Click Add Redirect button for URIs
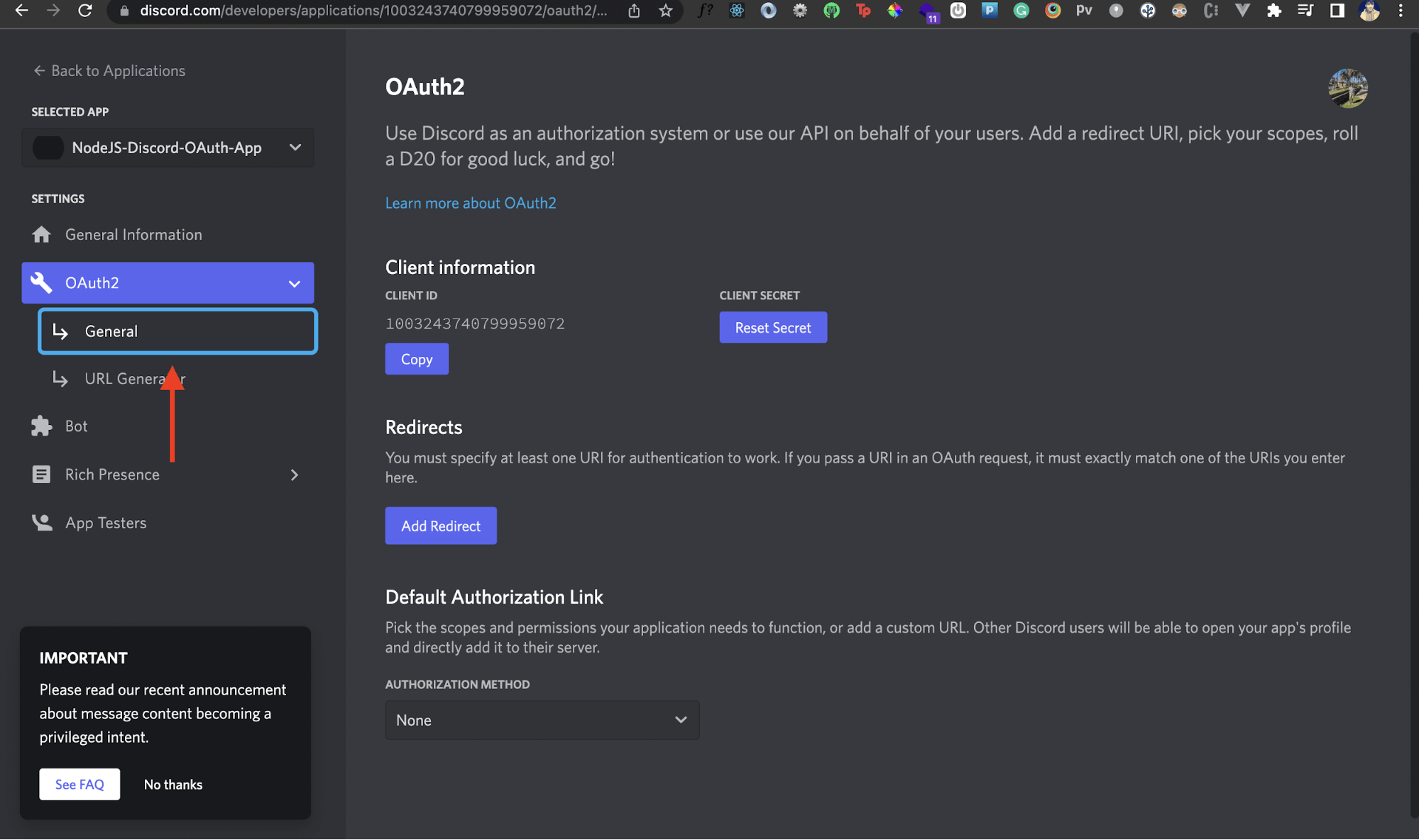 tap(441, 526)
